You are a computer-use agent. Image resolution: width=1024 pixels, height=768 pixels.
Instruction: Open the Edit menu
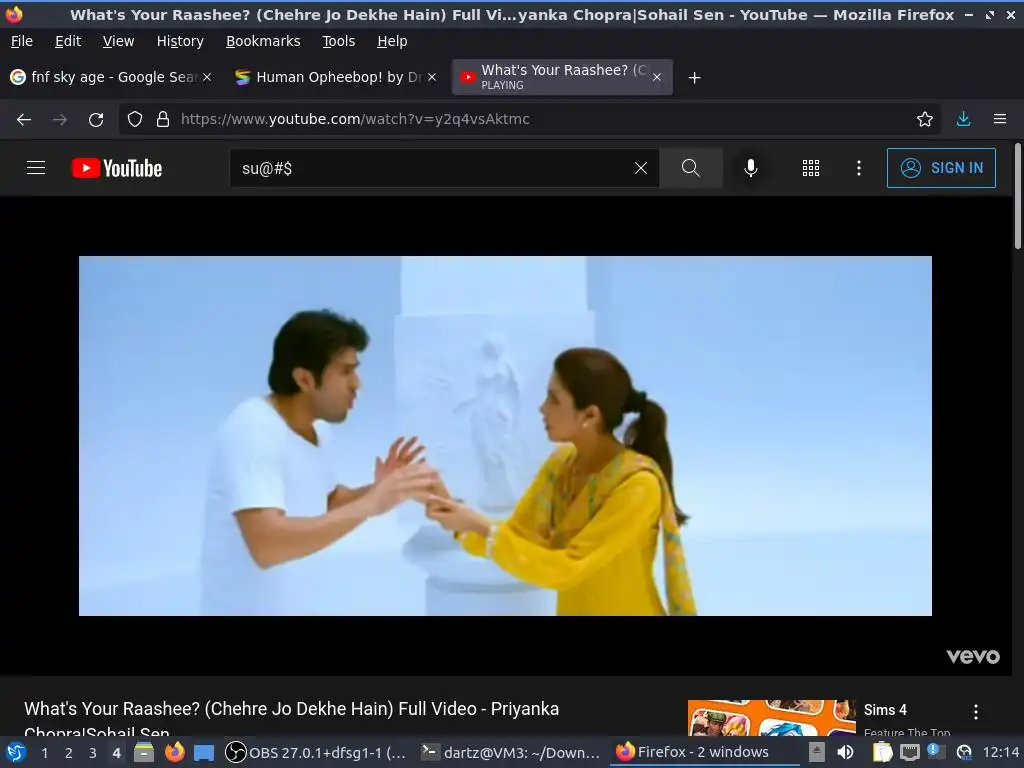point(68,41)
